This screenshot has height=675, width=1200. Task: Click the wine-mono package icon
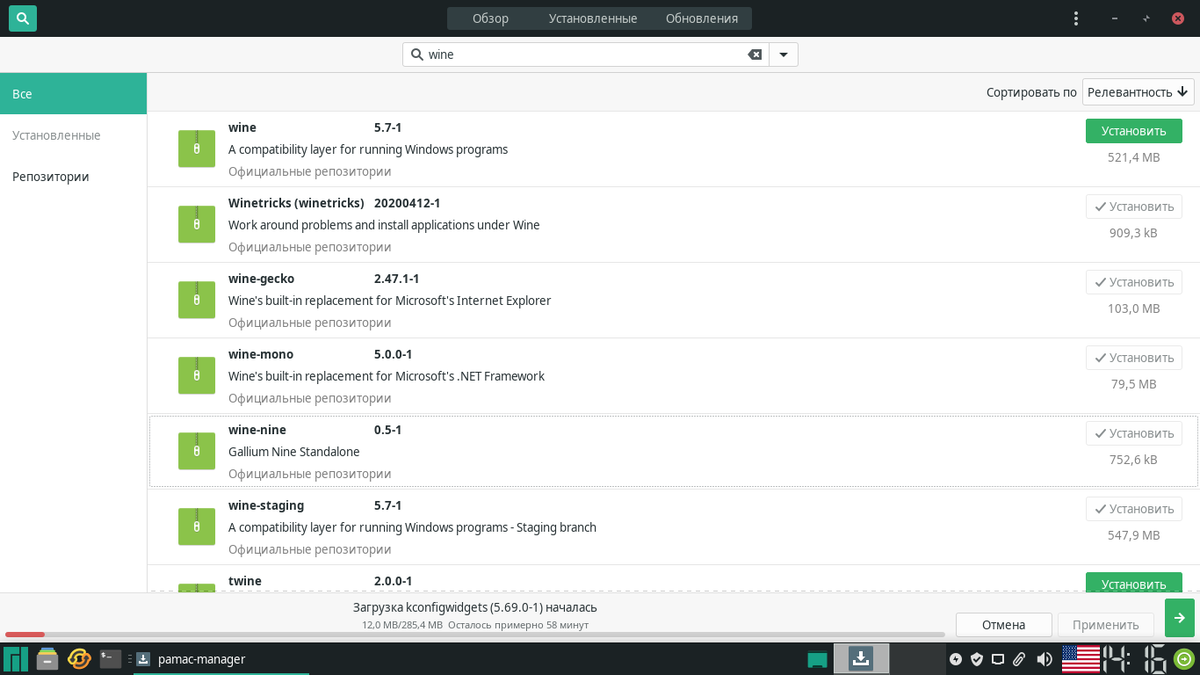pos(197,375)
